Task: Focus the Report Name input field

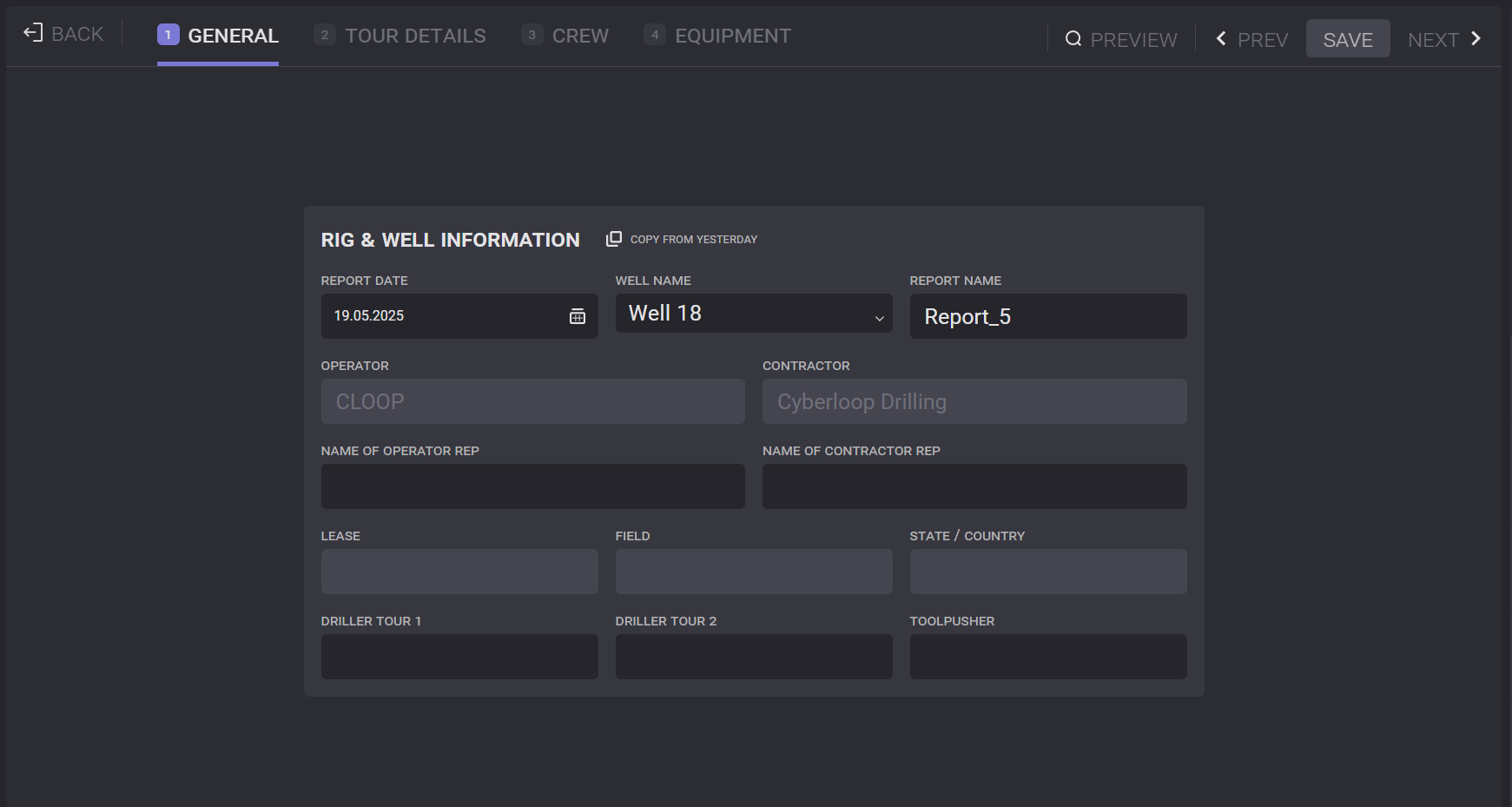Action: pyautogui.click(x=1047, y=316)
